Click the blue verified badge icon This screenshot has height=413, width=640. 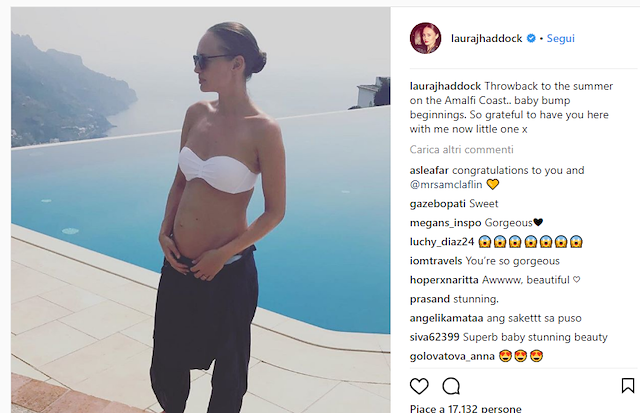click(531, 38)
